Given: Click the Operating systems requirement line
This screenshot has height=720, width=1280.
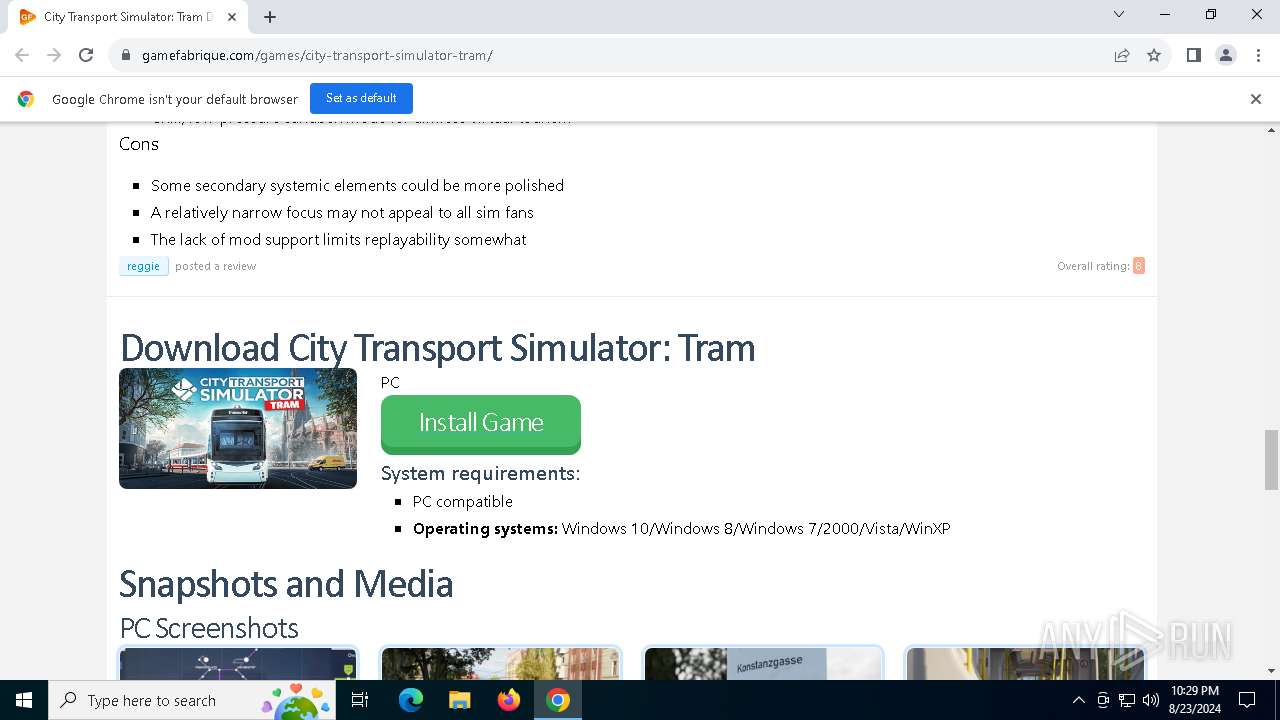Looking at the screenshot, I should point(681,528).
